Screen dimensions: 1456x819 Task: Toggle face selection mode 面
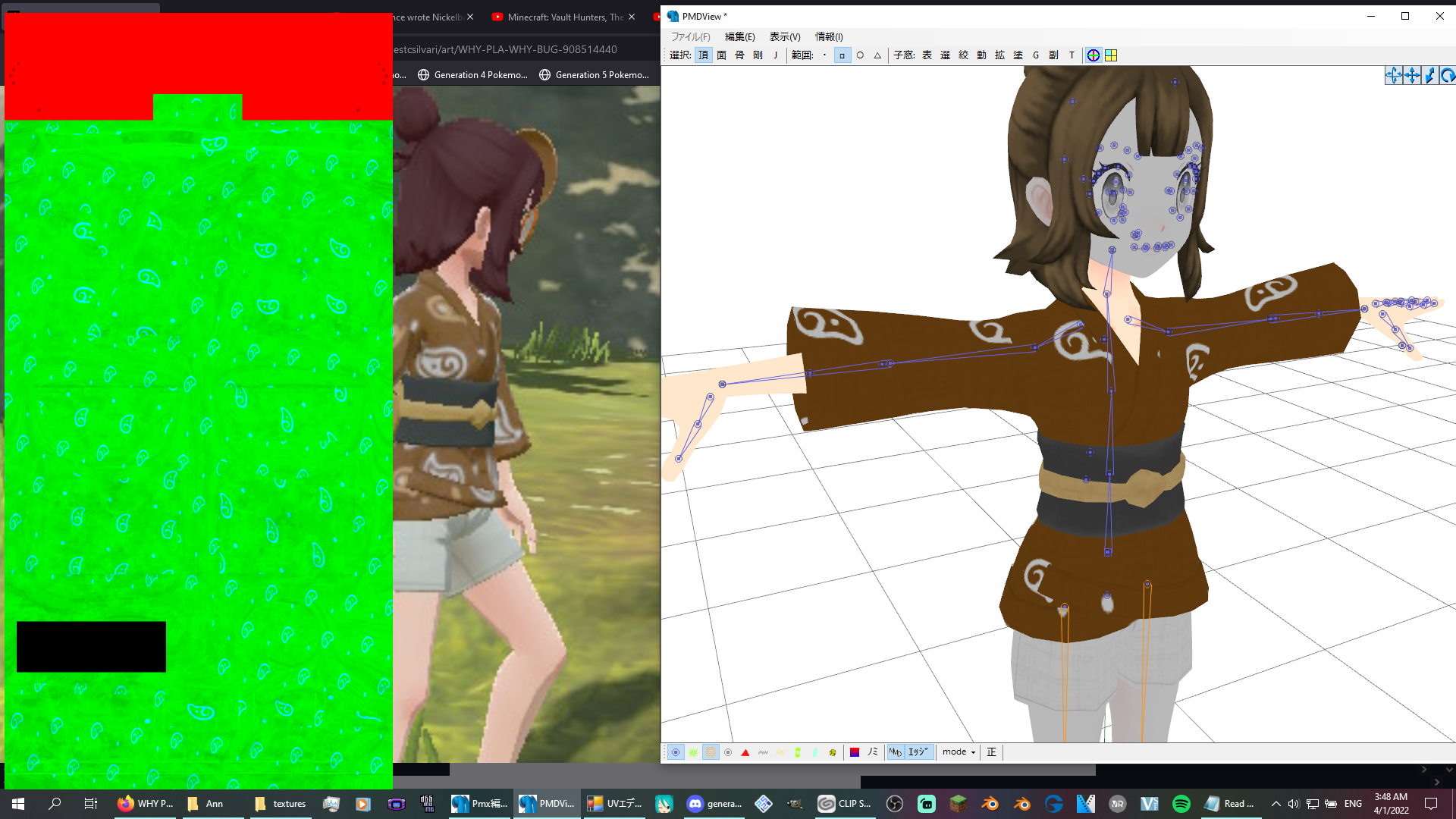pyautogui.click(x=721, y=55)
